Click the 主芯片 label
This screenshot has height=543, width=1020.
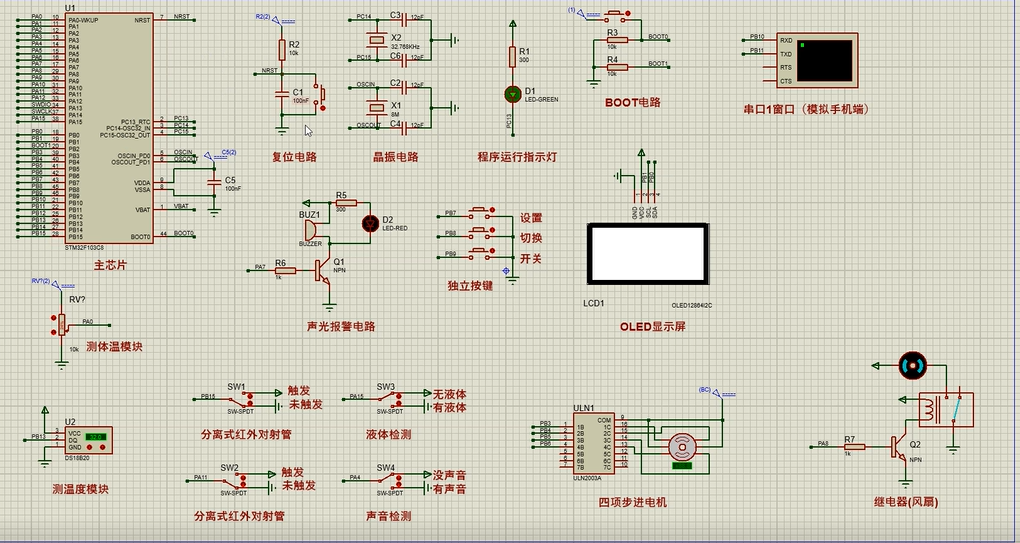tap(110, 265)
